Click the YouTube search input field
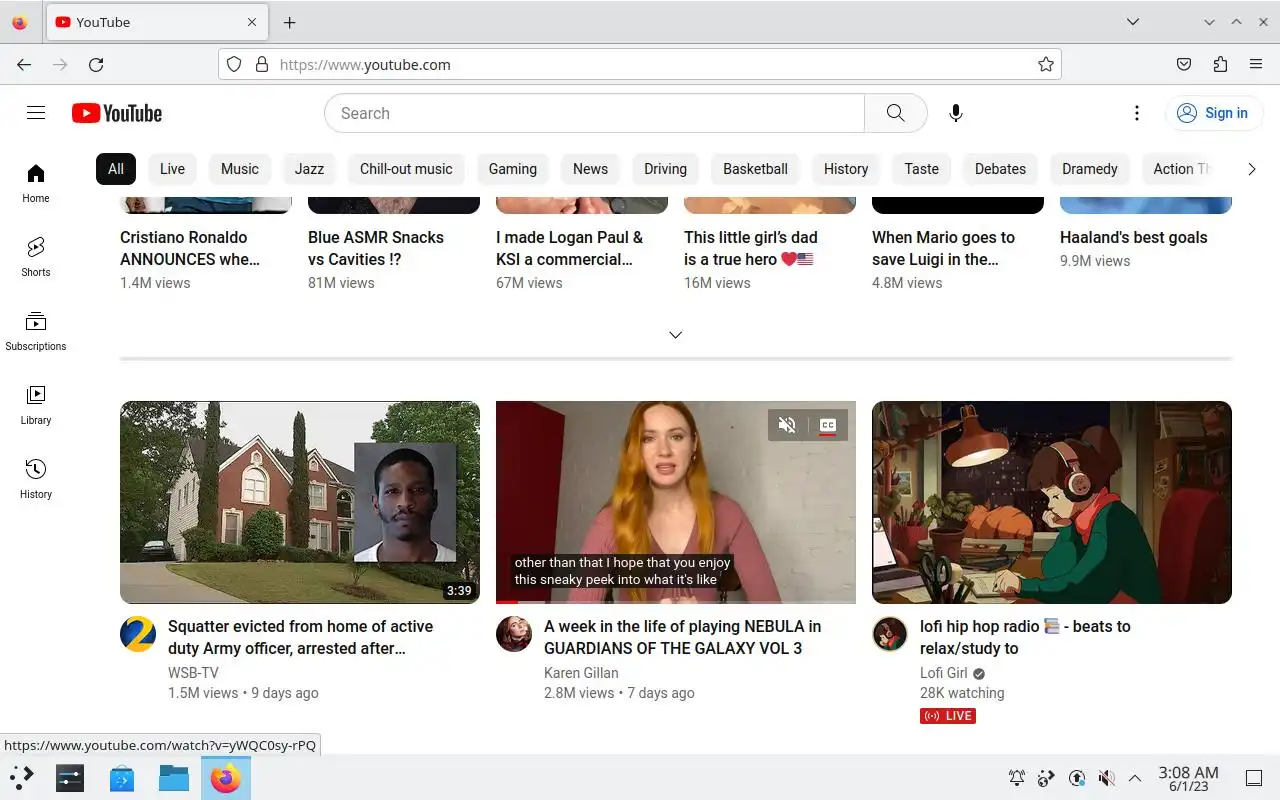Viewport: 1280px width, 800px height. 594,113
